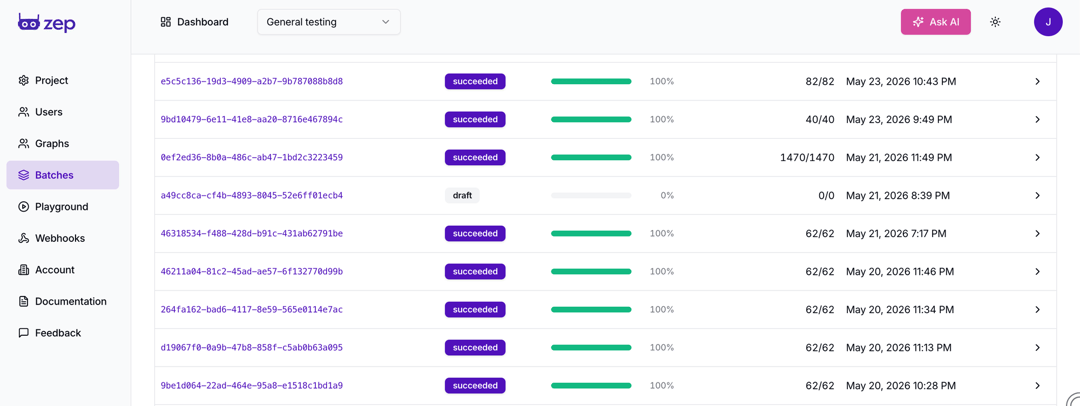The image size is (1080, 406).
Task: Expand the row for batch d19067f0 via its chevron
Action: [x=1037, y=347]
